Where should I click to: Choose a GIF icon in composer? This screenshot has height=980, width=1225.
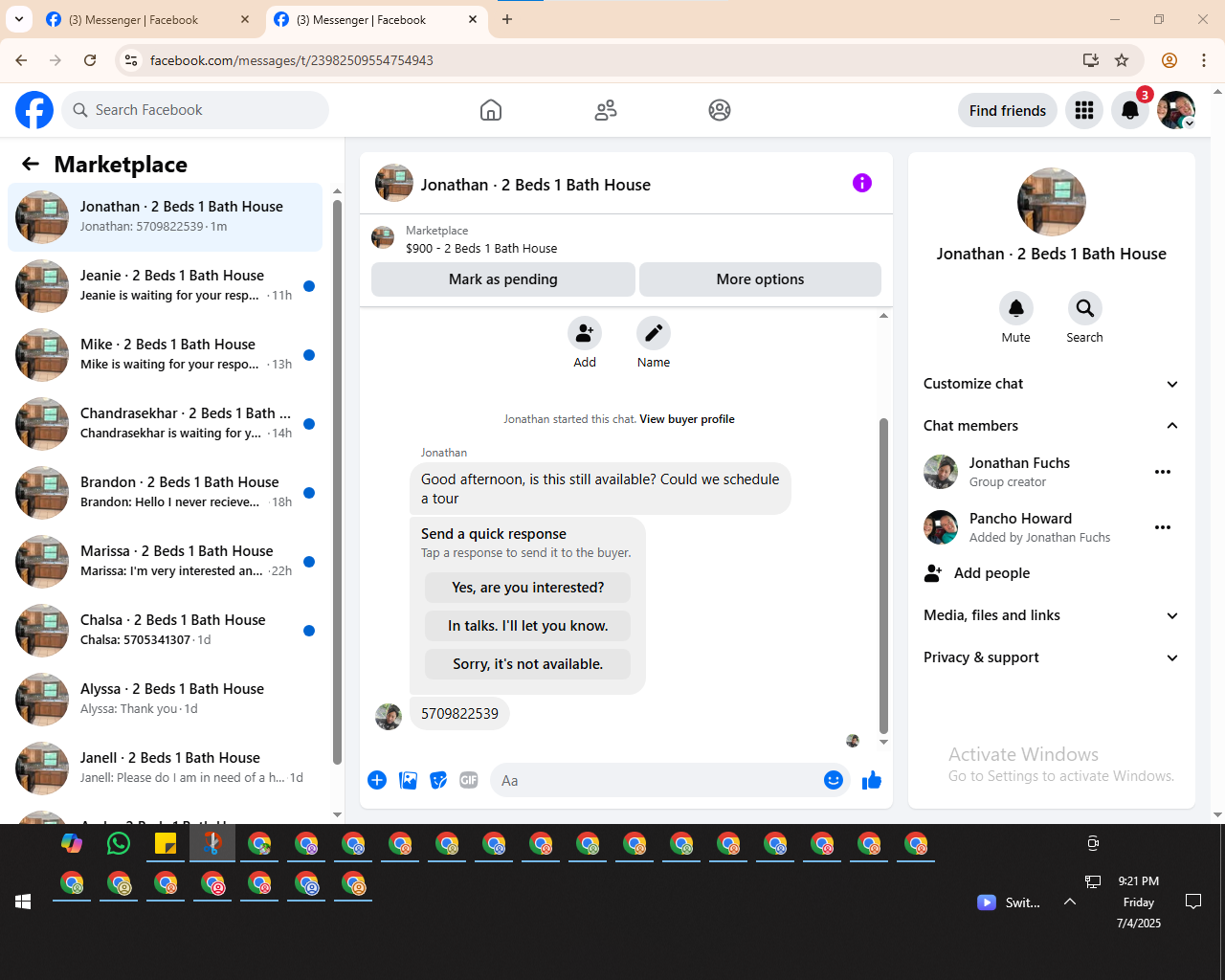coord(469,780)
